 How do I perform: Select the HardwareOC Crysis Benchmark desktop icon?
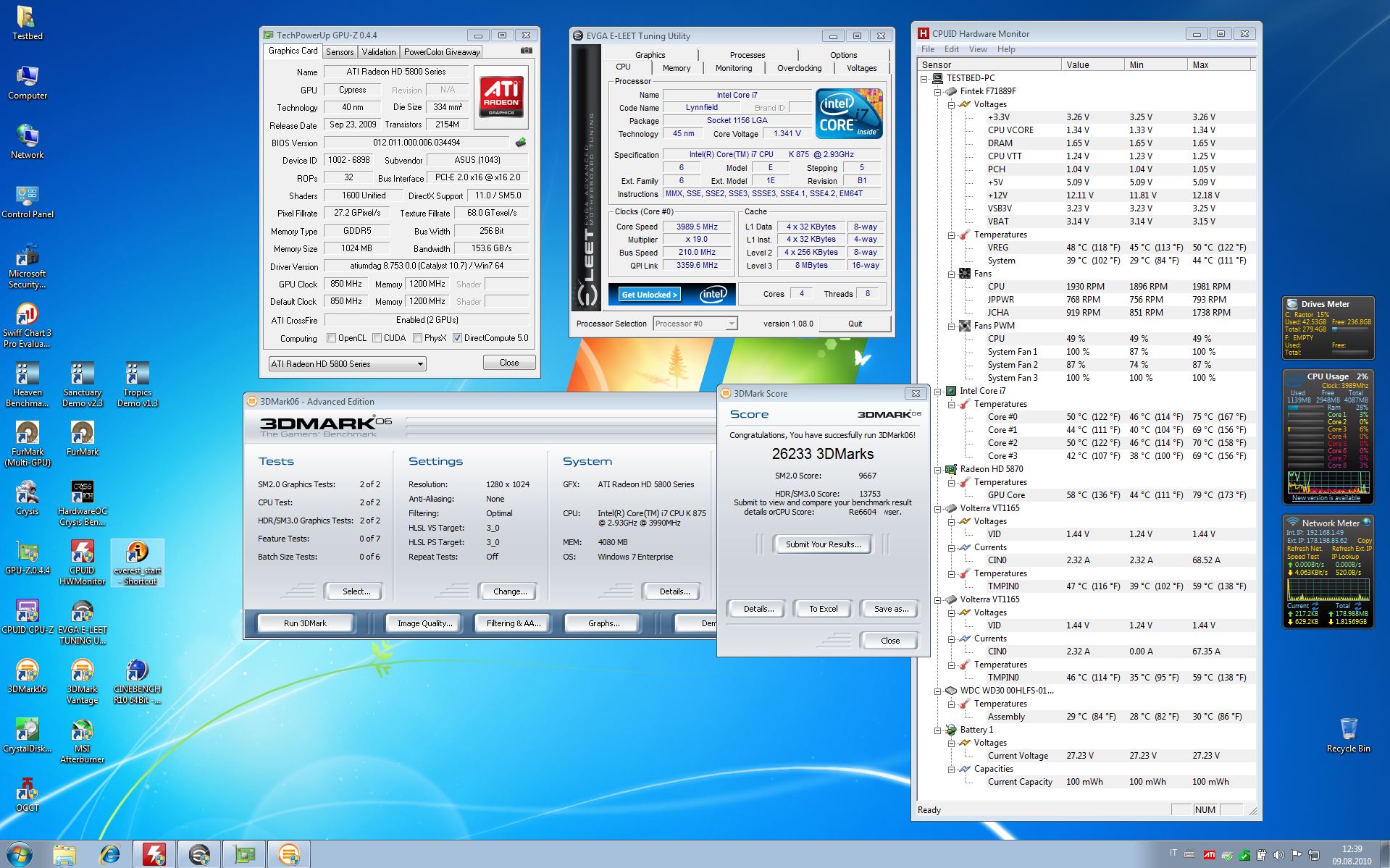[x=82, y=503]
